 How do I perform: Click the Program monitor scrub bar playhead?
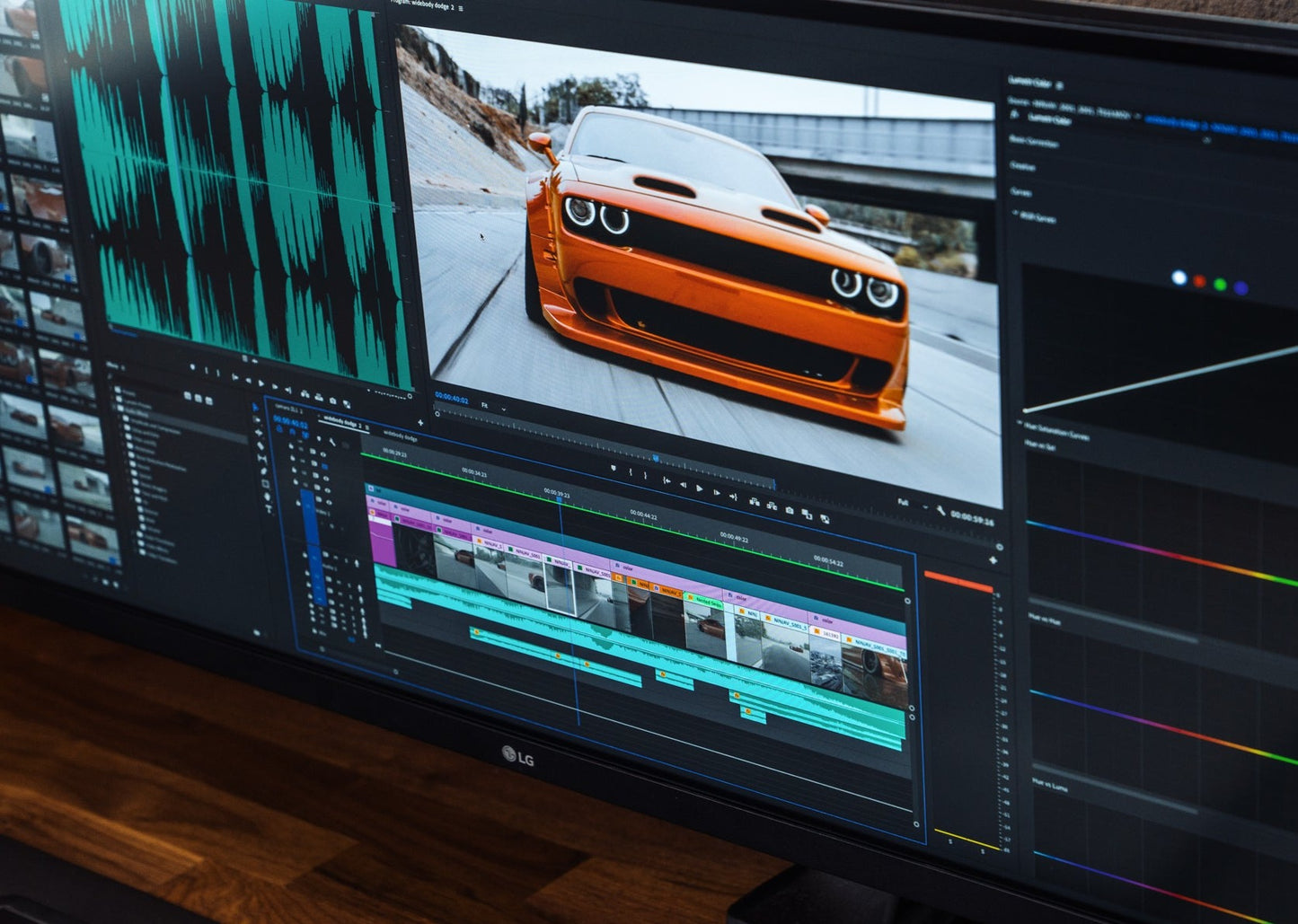655,459
